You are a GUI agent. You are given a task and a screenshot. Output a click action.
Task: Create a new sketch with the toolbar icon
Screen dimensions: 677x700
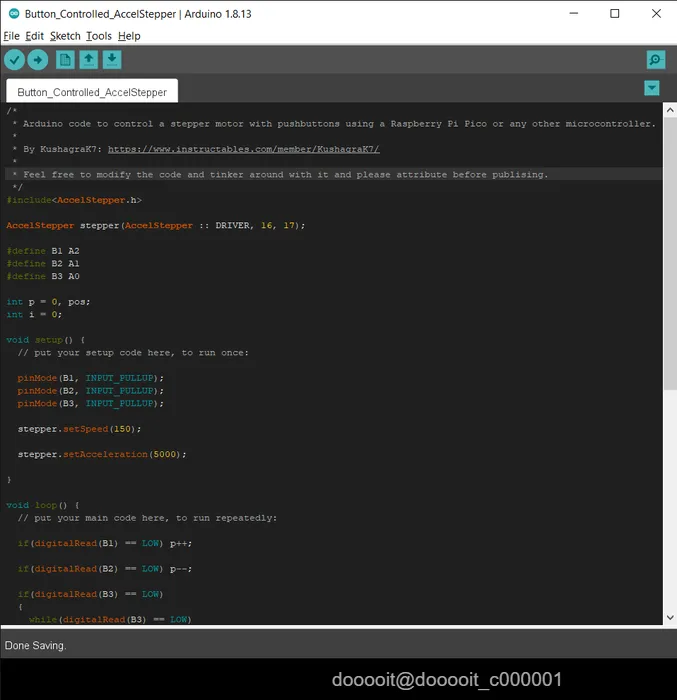pyautogui.click(x=65, y=60)
